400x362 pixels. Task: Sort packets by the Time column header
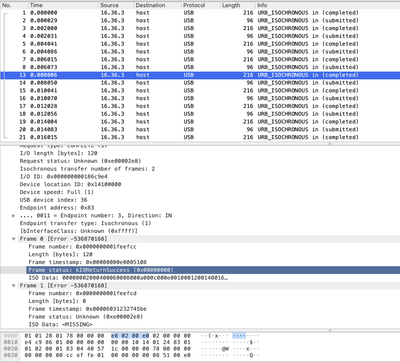tap(63, 5)
